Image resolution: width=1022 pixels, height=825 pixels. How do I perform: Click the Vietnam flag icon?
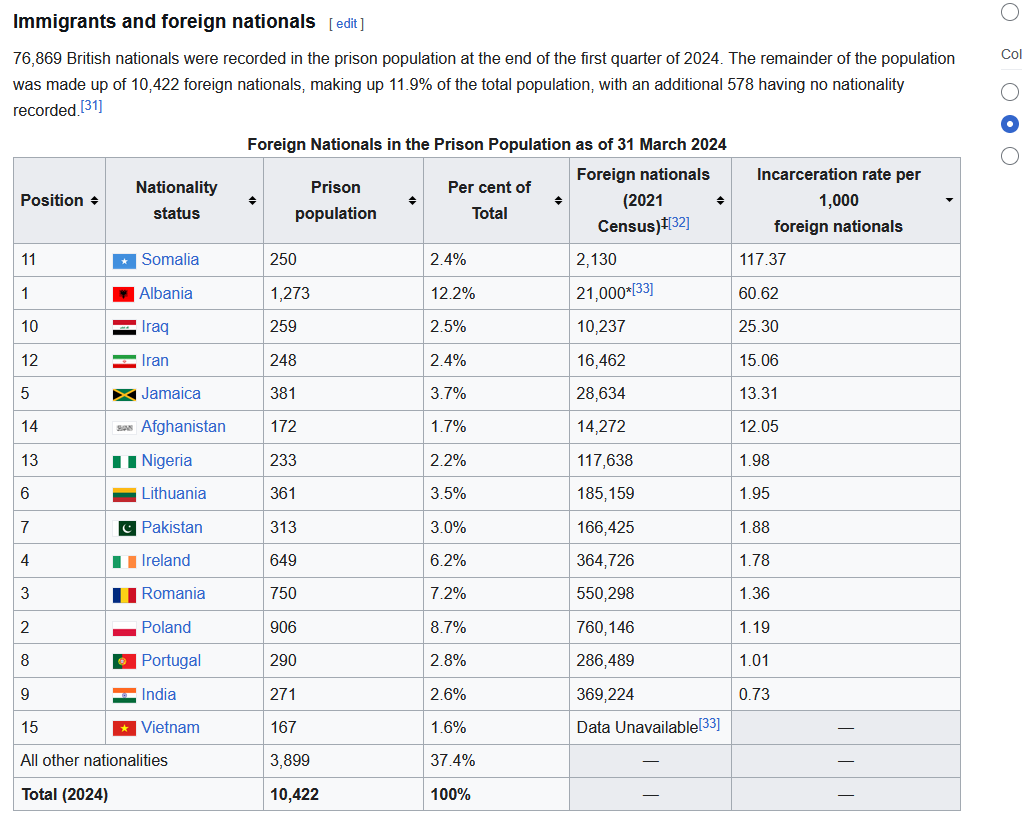[124, 729]
